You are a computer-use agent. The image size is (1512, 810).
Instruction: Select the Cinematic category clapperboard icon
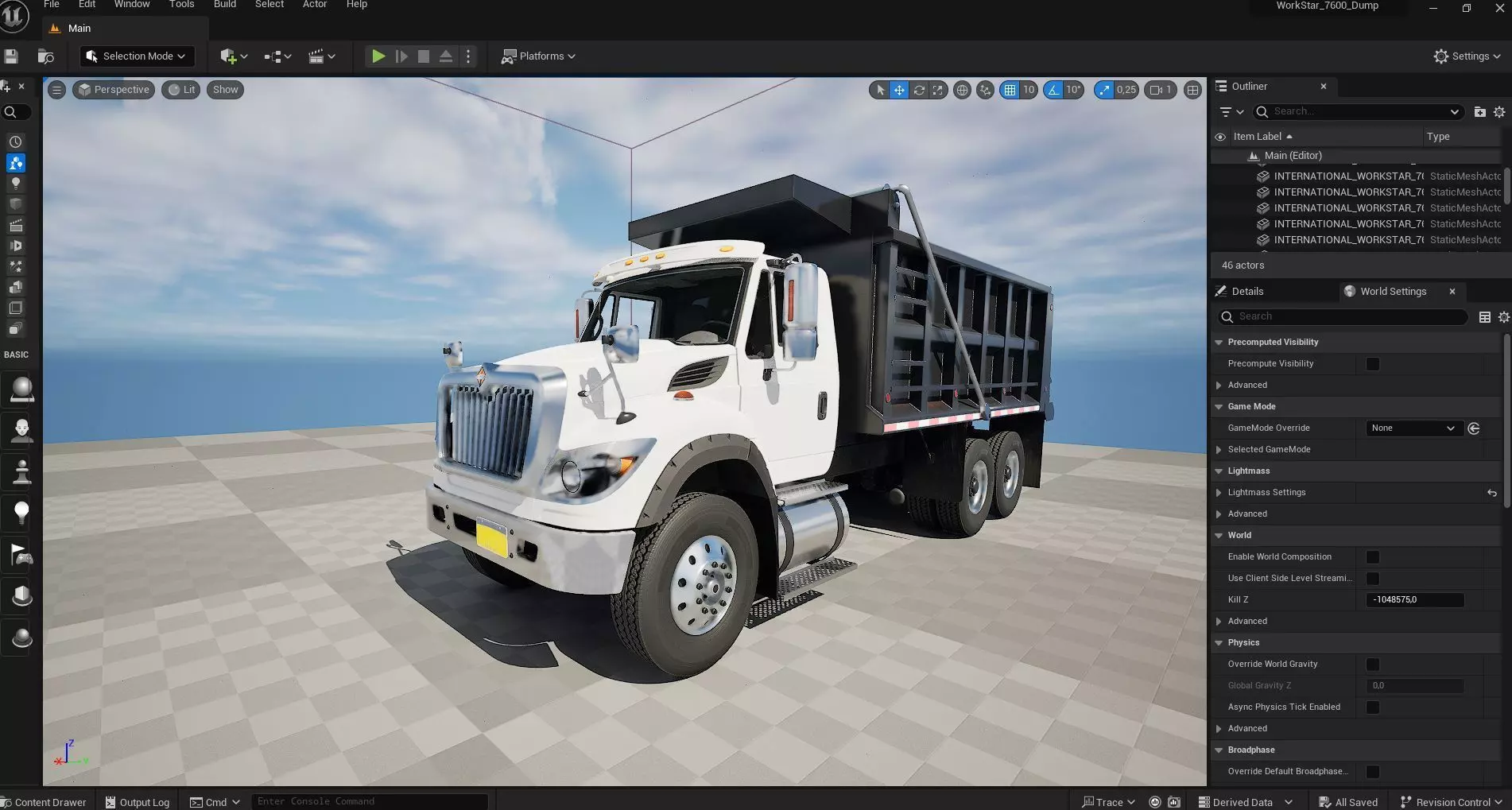pos(15,225)
